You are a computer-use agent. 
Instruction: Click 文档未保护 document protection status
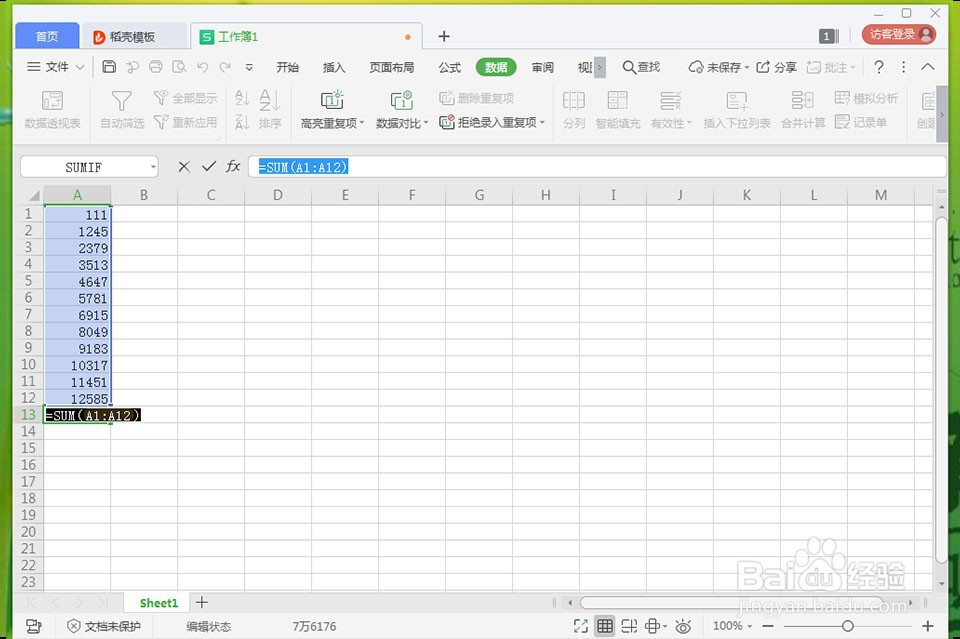104,626
